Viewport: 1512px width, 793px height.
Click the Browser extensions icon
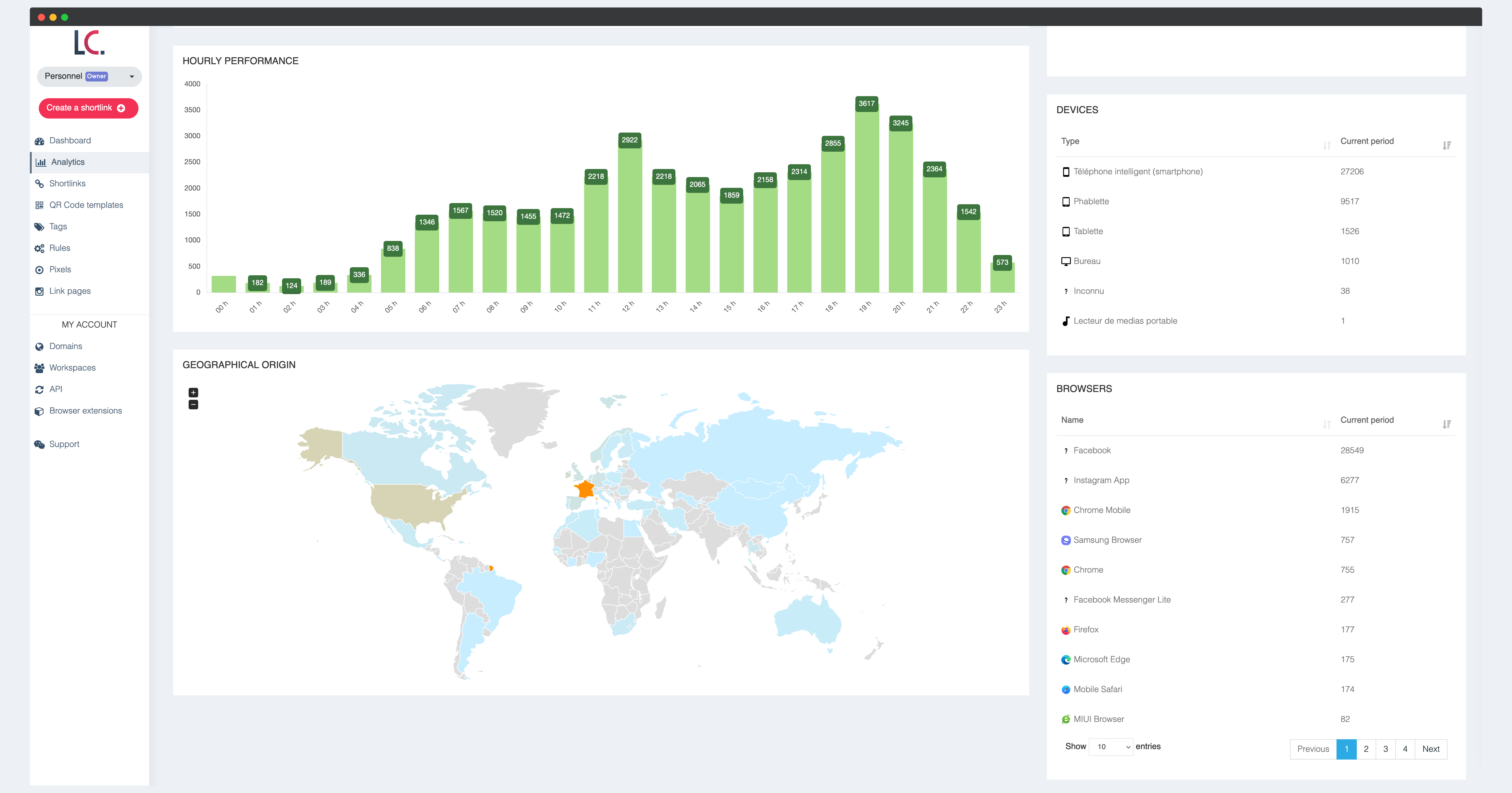pos(39,410)
